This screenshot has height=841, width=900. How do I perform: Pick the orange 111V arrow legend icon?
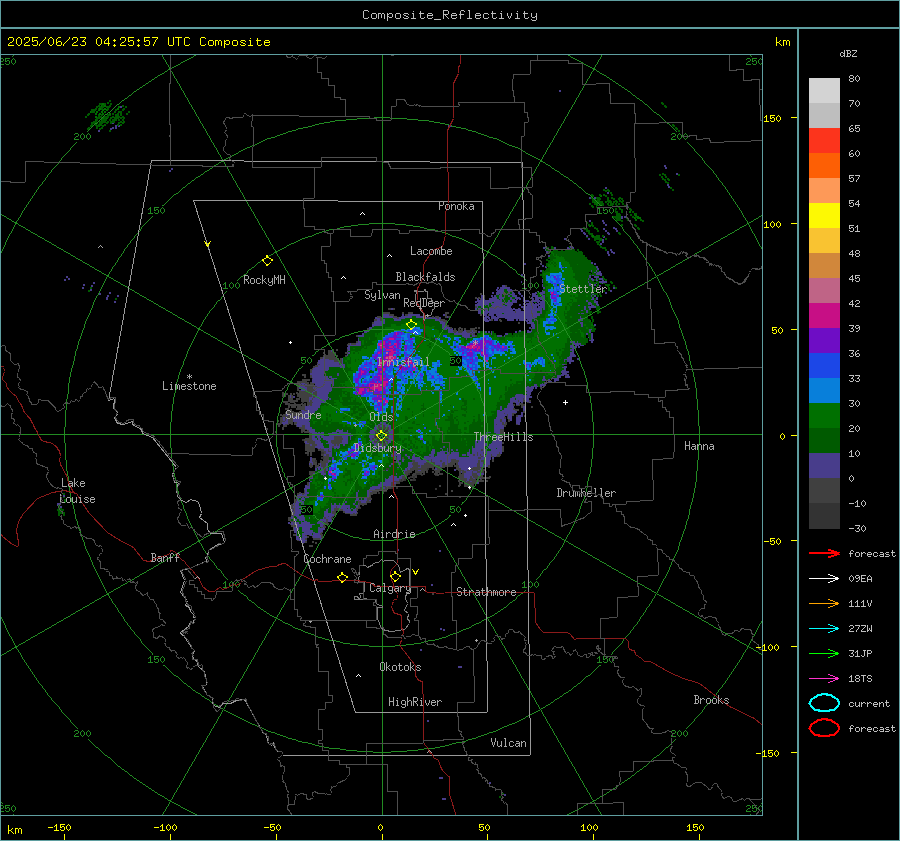point(824,603)
